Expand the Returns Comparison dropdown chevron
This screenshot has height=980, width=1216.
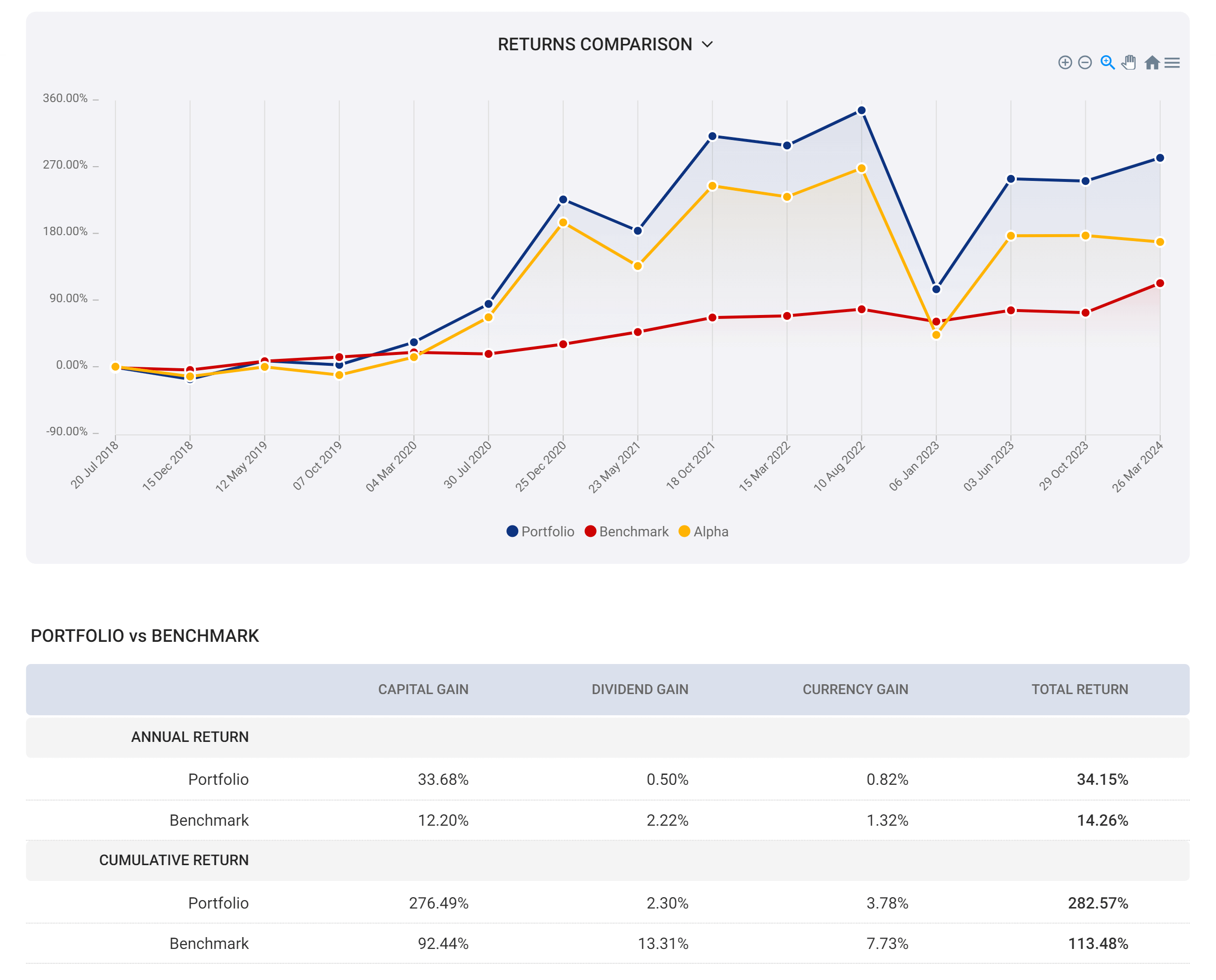click(707, 44)
